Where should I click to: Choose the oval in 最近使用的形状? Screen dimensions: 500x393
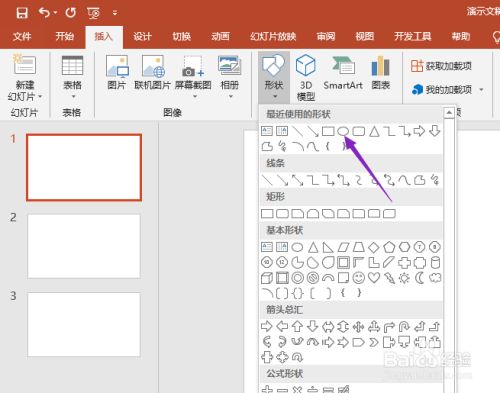pyautogui.click(x=343, y=131)
